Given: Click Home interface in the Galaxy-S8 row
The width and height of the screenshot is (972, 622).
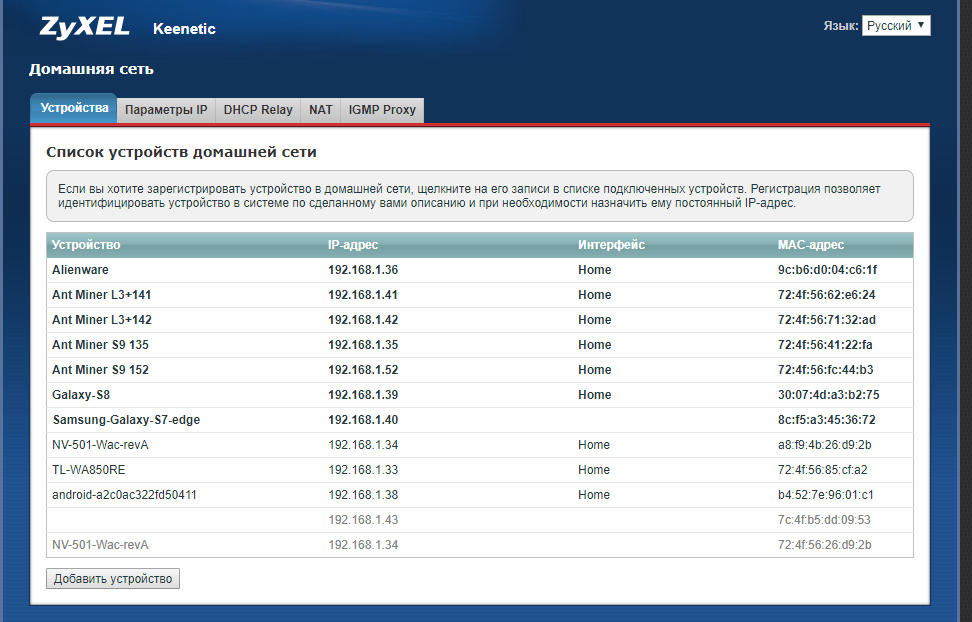Looking at the screenshot, I should pos(594,394).
